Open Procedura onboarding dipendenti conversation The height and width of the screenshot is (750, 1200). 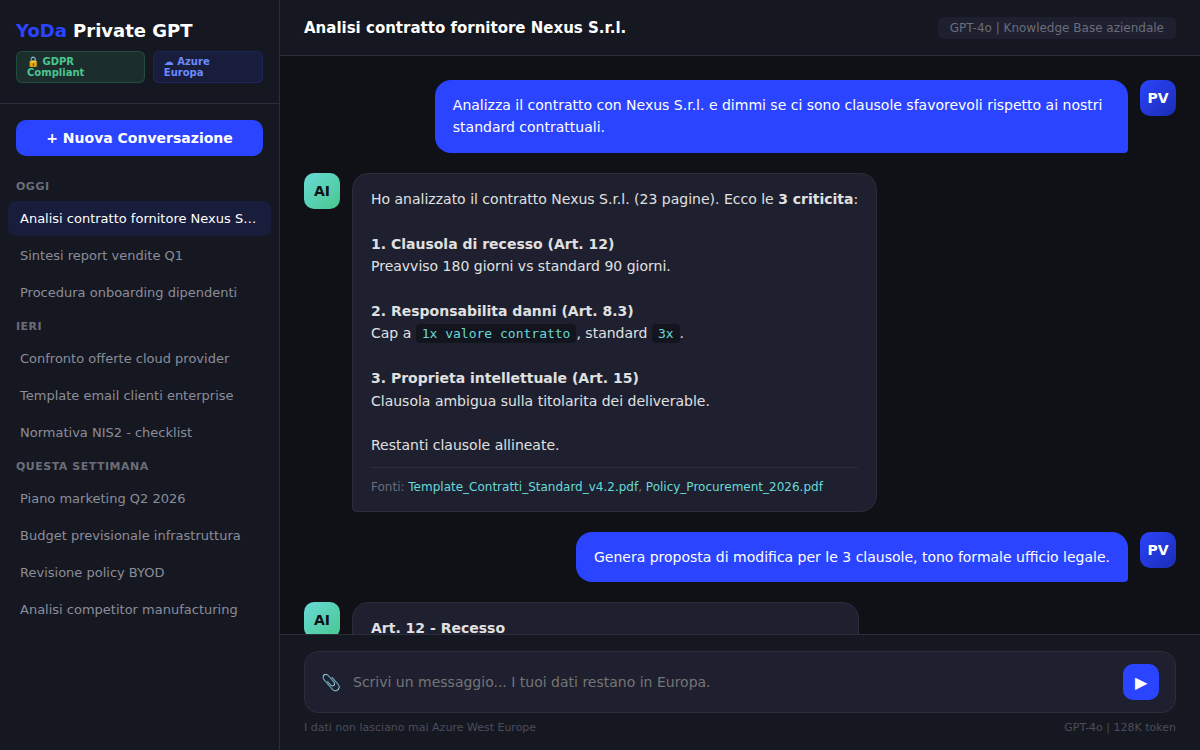click(x=128, y=293)
